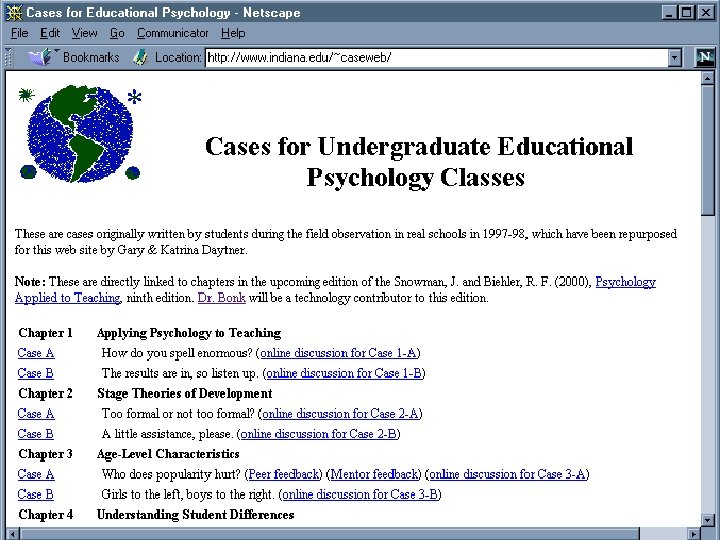Click the Applying Psychology to Teaching heading
The image size is (720, 540).
point(189,332)
